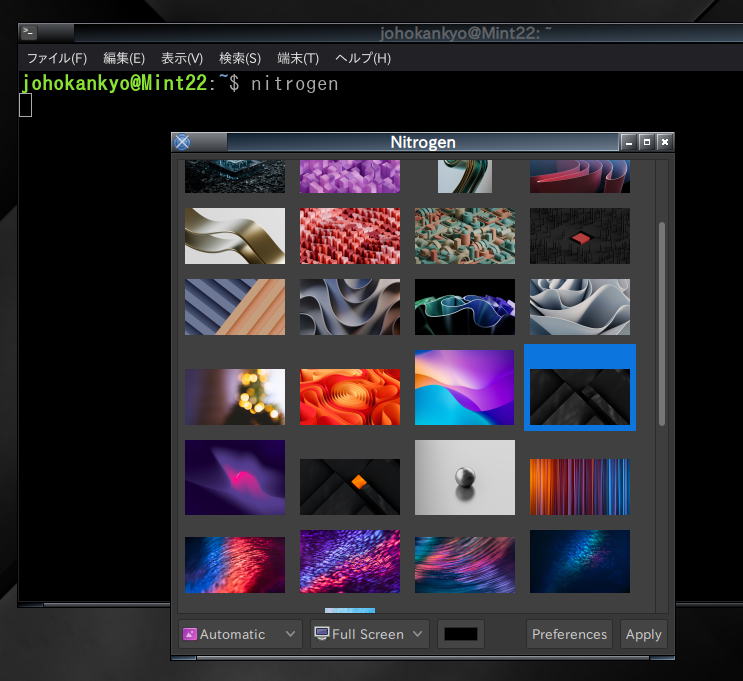Viewport: 743px width, 681px height.
Task: Click the terminal icon in title bar
Action: 29,32
